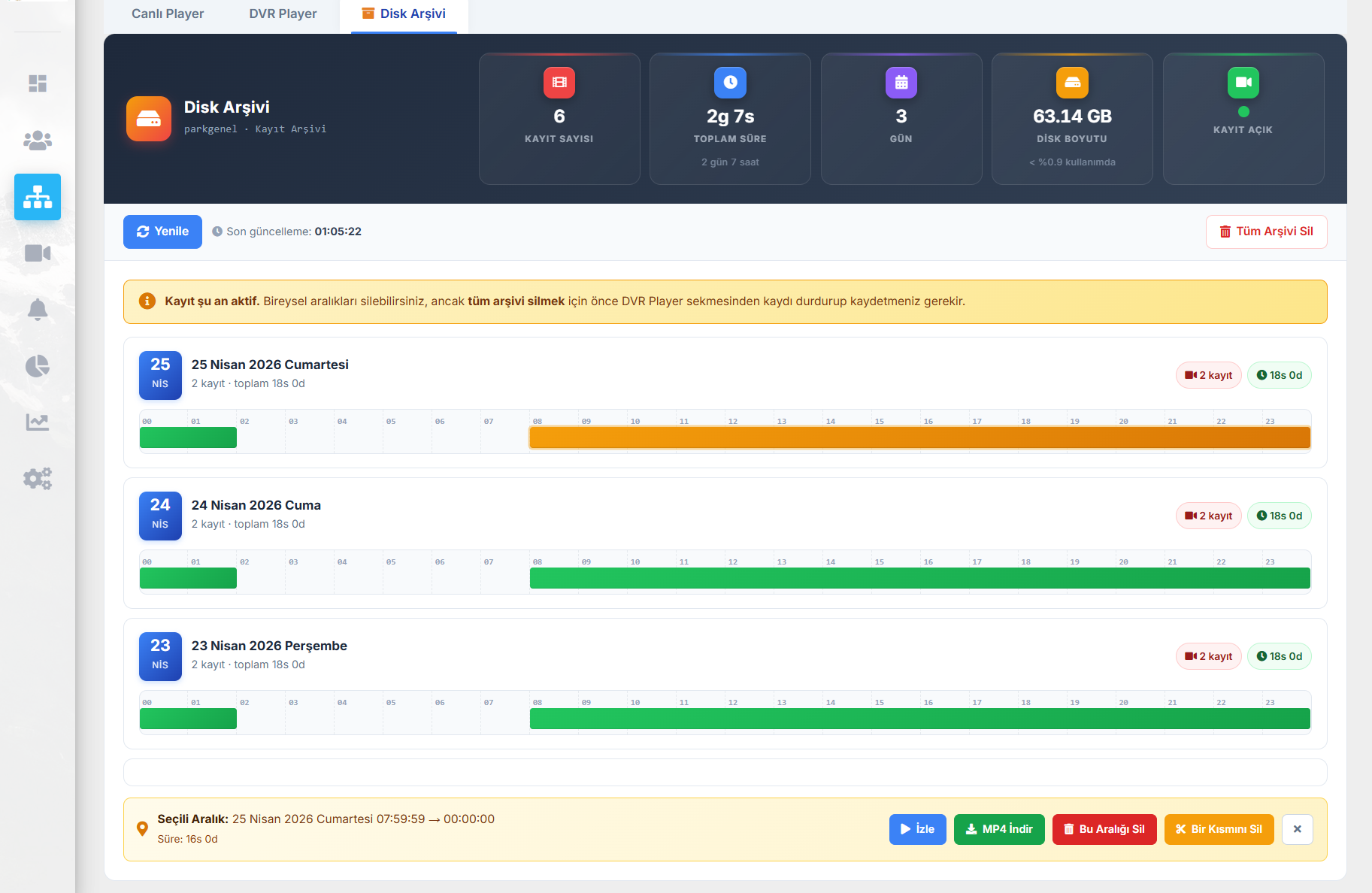Click the location pin icon beside Seçili Aralık
Image resolution: width=1372 pixels, height=893 pixels.
tap(142, 829)
